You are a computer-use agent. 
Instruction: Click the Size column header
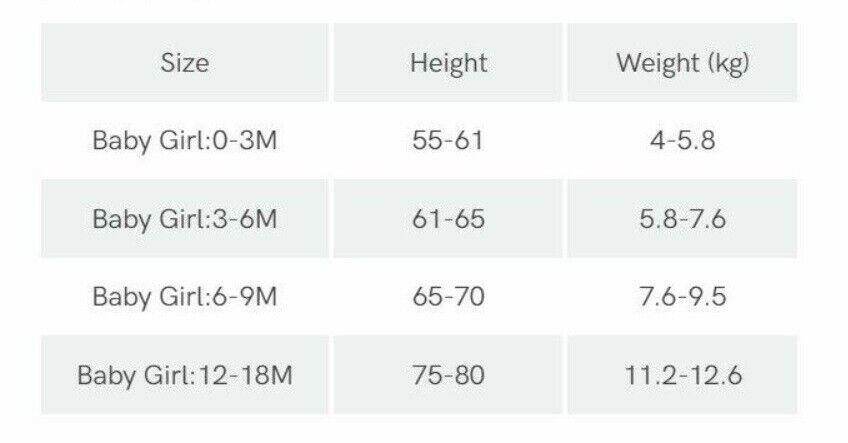(185, 63)
